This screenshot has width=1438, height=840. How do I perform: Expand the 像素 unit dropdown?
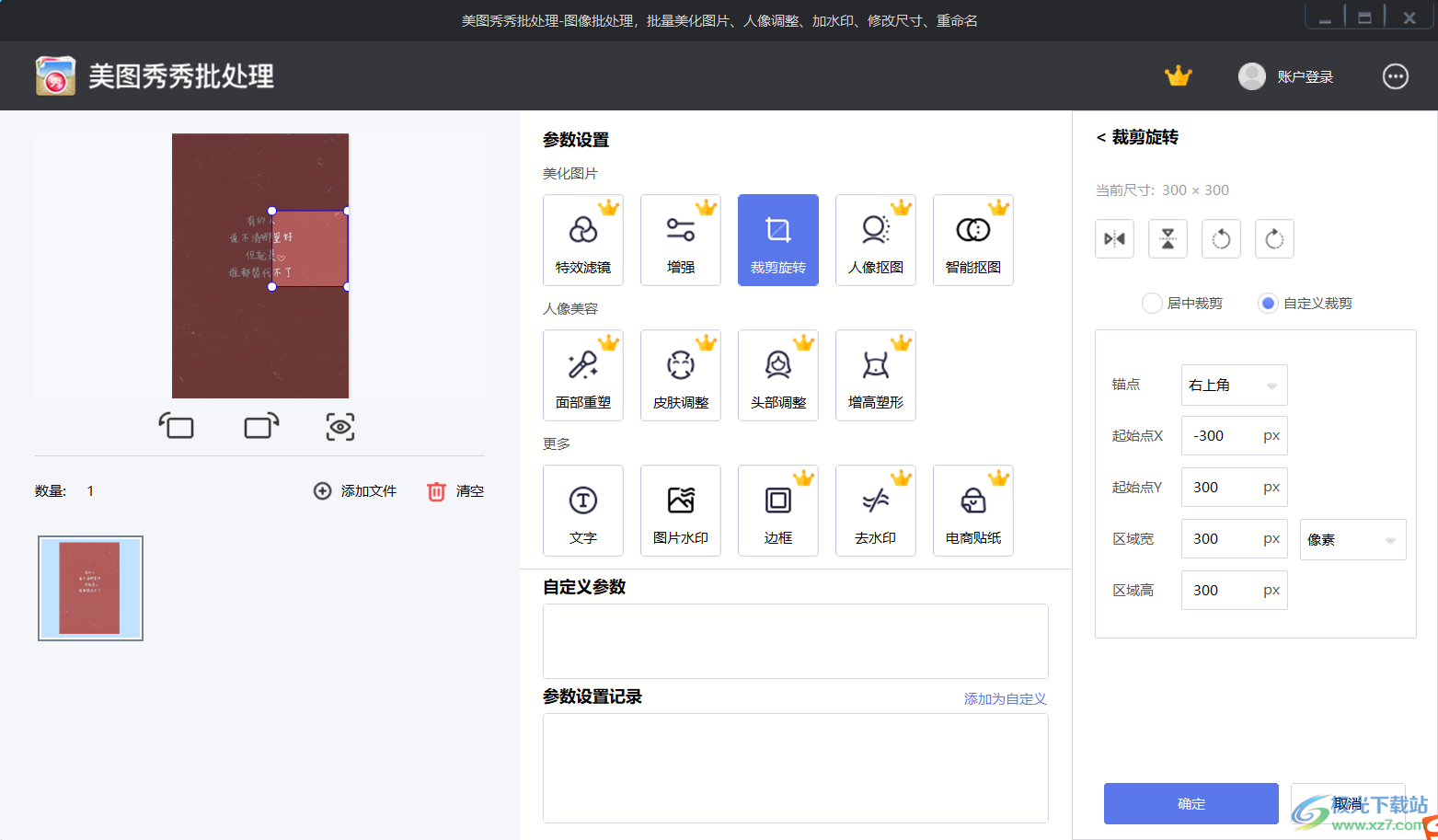click(x=1352, y=539)
